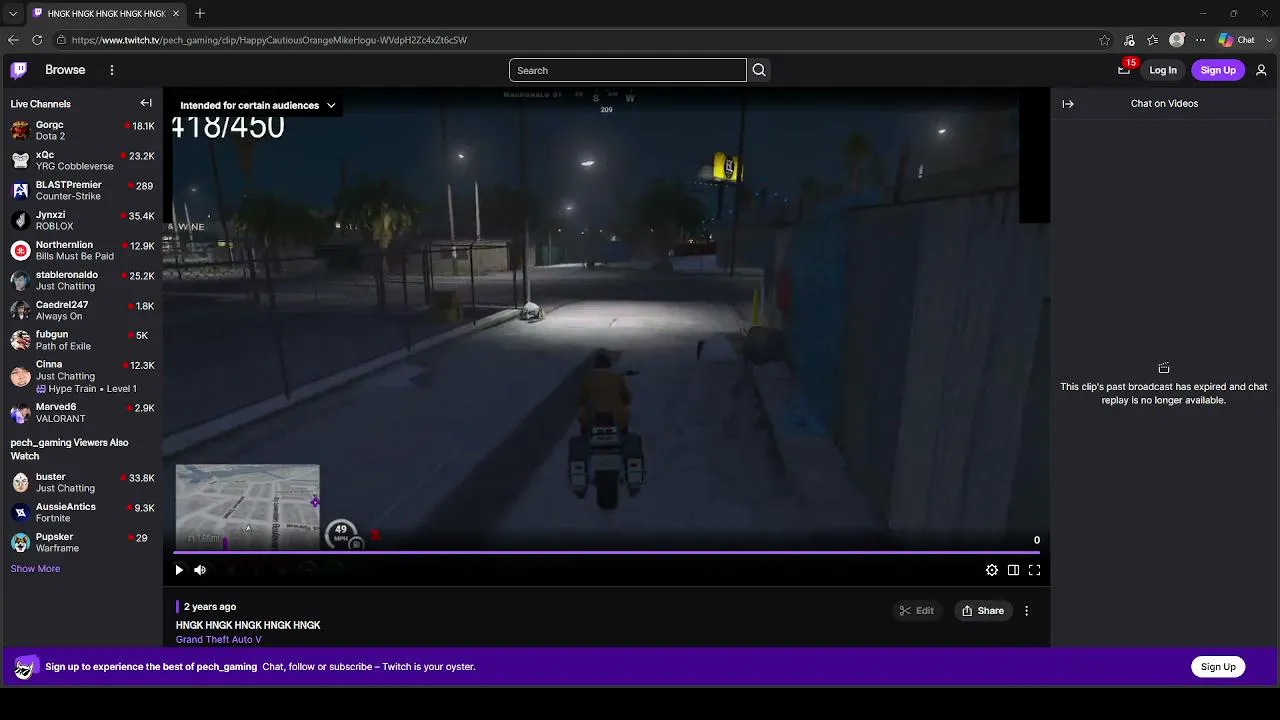Focus the Twitch search field
1280x720 pixels.
click(628, 70)
